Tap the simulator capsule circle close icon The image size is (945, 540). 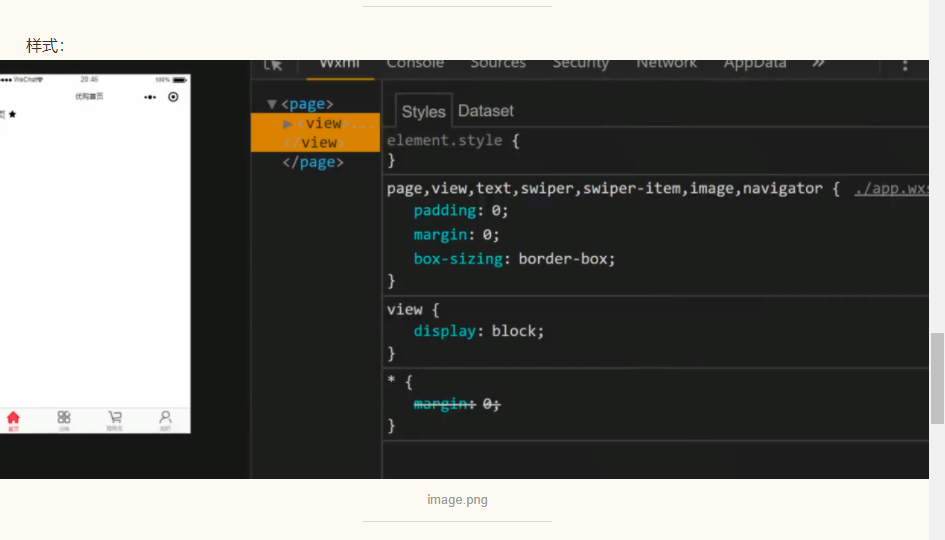click(x=173, y=97)
